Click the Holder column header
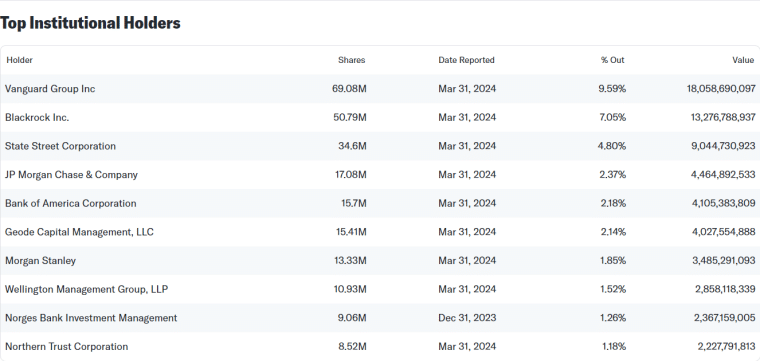760x362 pixels. (x=19, y=60)
